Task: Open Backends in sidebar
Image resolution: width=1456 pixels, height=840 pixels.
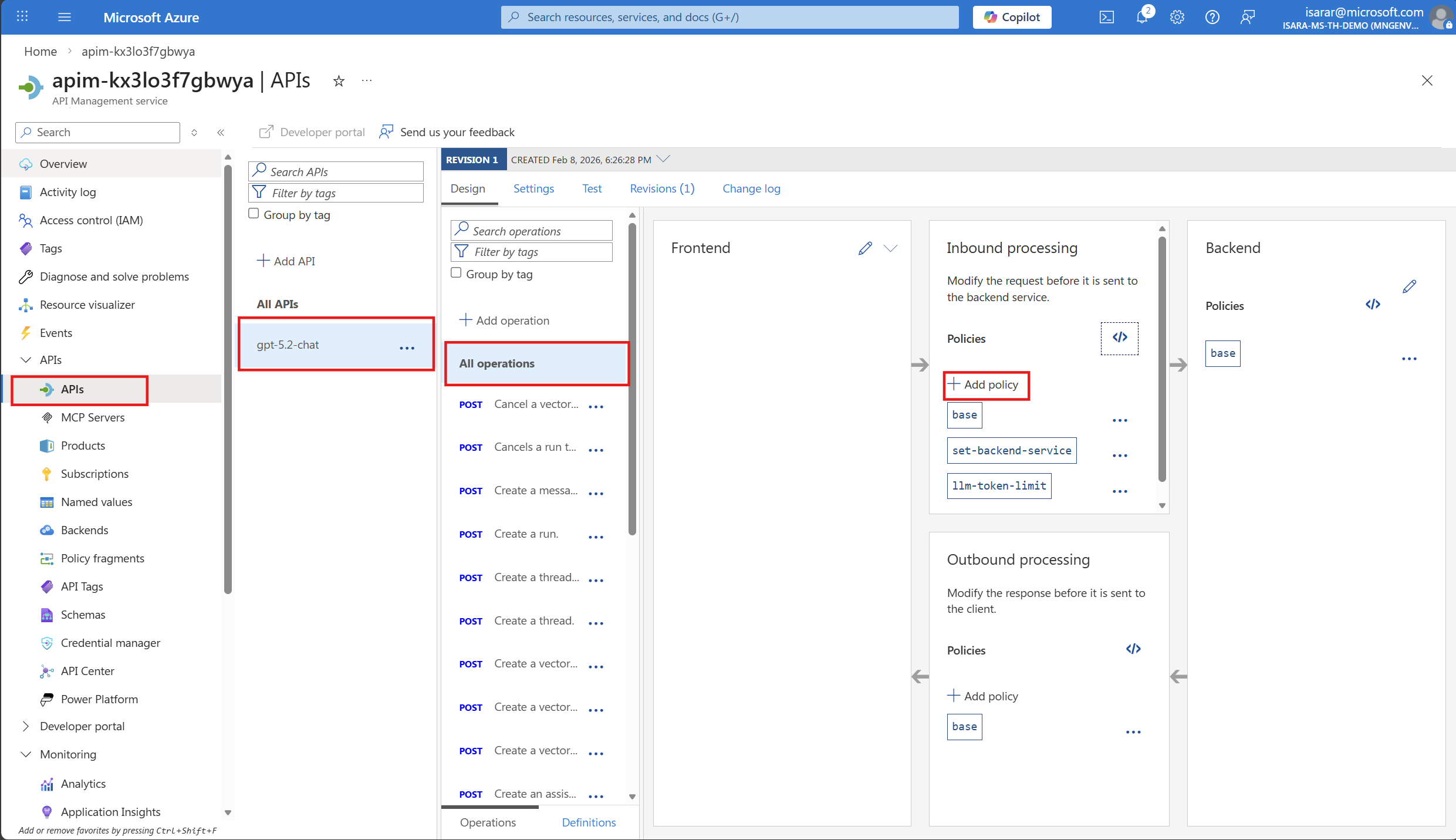Action: pyautogui.click(x=85, y=530)
